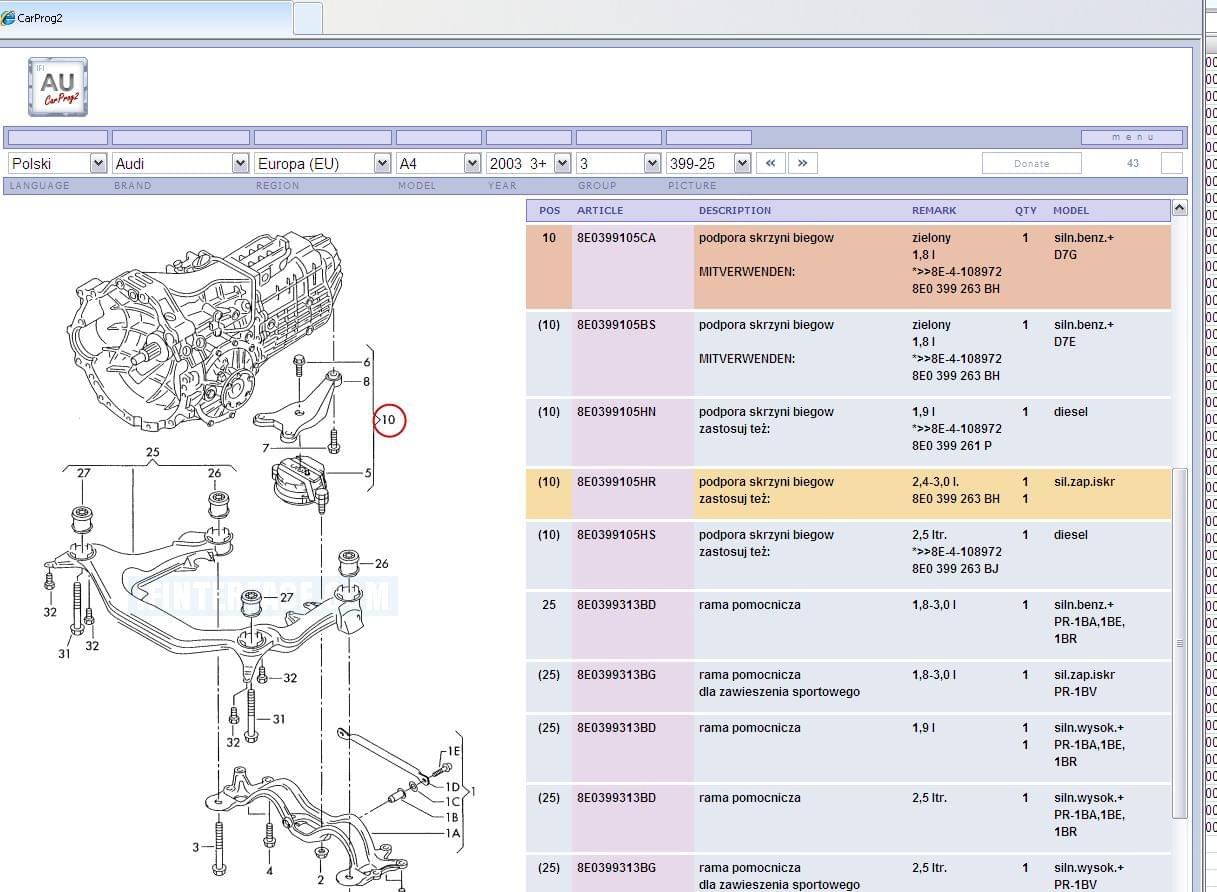The width and height of the screenshot is (1217, 892).
Task: Select article 8E0399105BS
Action: 616,325
